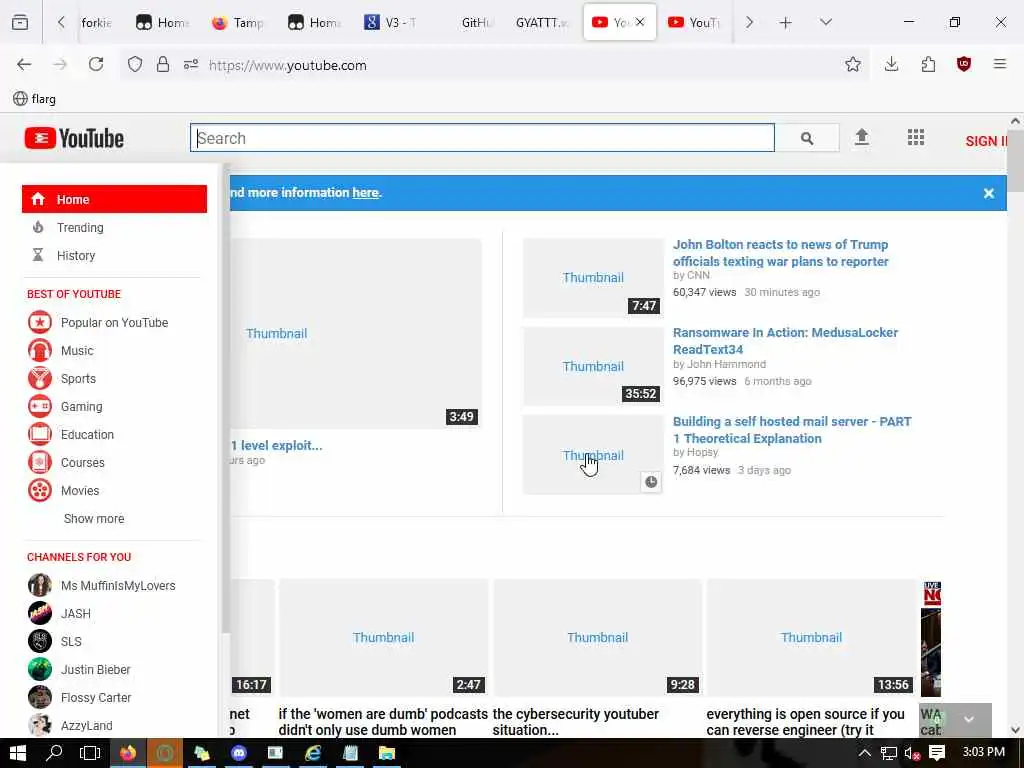Viewport: 1024px width, 768px height.
Task: Open Popular on YouTube
Action: point(114,323)
